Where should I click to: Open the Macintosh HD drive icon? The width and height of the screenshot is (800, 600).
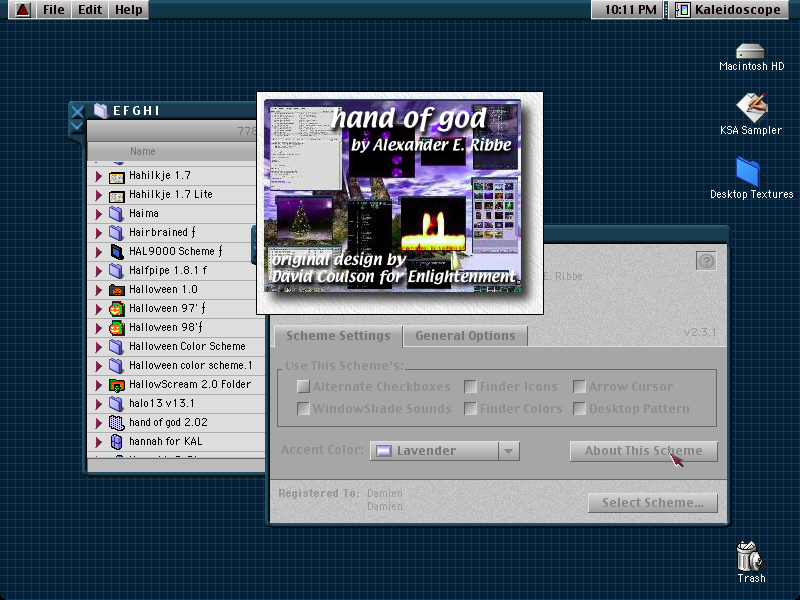(750, 51)
